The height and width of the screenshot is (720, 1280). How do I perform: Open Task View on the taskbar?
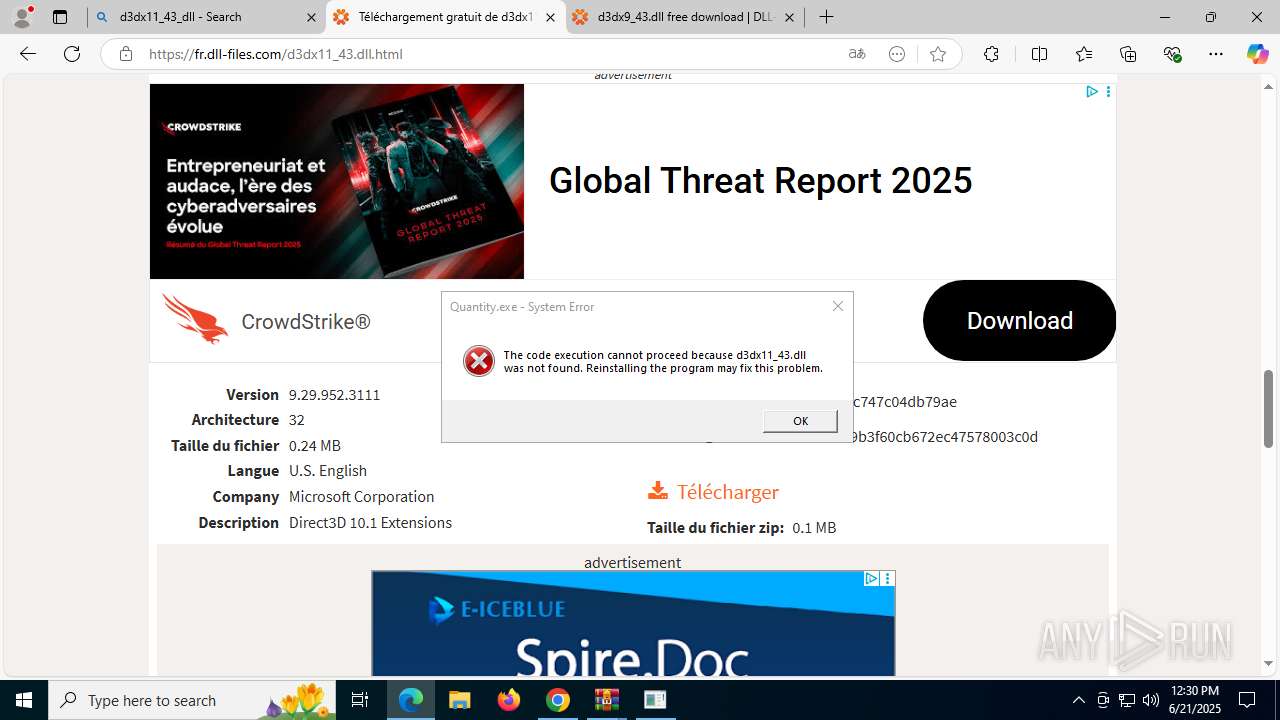360,700
